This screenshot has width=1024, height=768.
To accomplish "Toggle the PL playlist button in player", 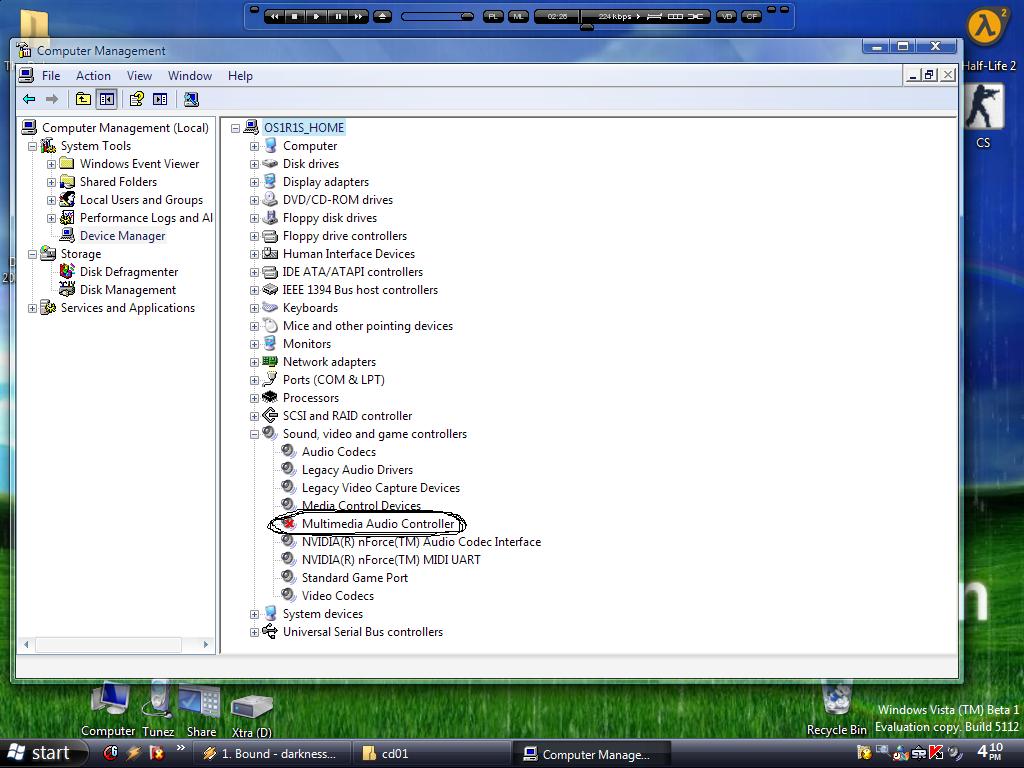I will [492, 16].
